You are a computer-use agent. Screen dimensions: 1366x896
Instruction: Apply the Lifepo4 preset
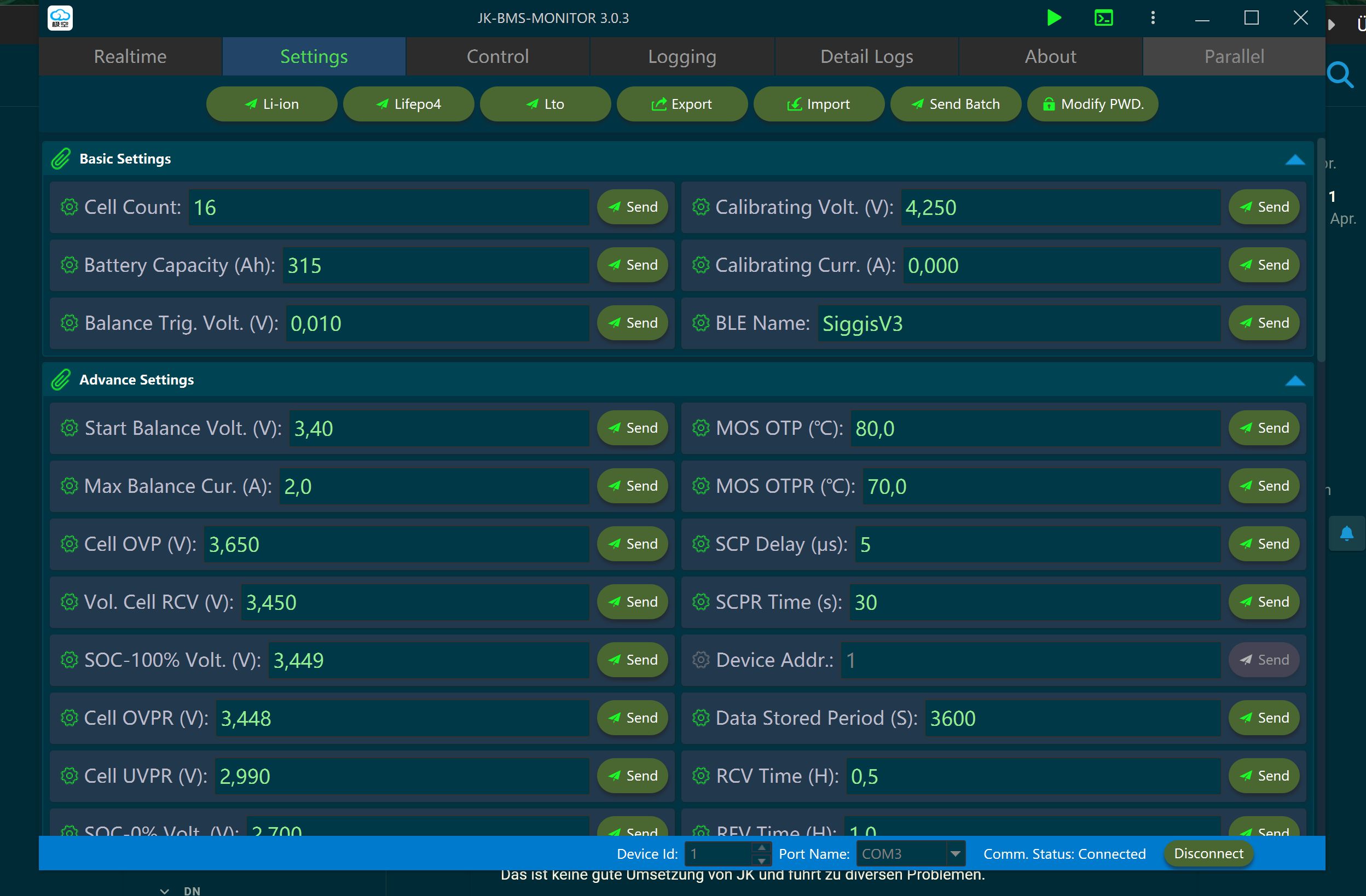coord(408,104)
